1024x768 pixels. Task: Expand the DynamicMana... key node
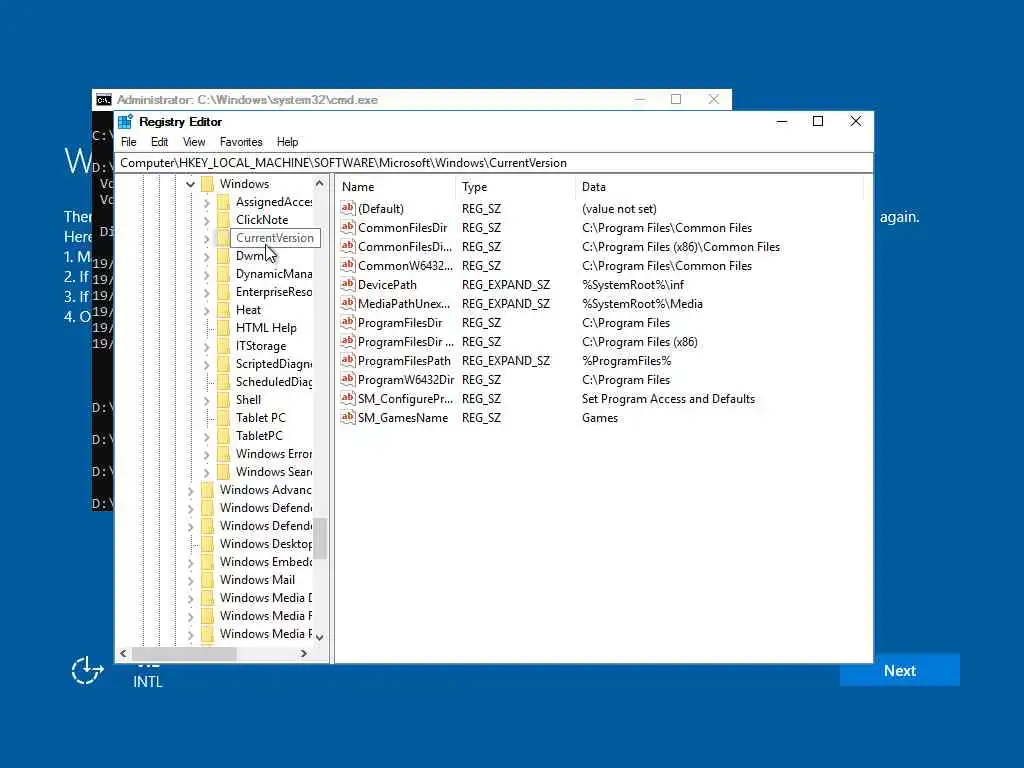click(x=206, y=275)
